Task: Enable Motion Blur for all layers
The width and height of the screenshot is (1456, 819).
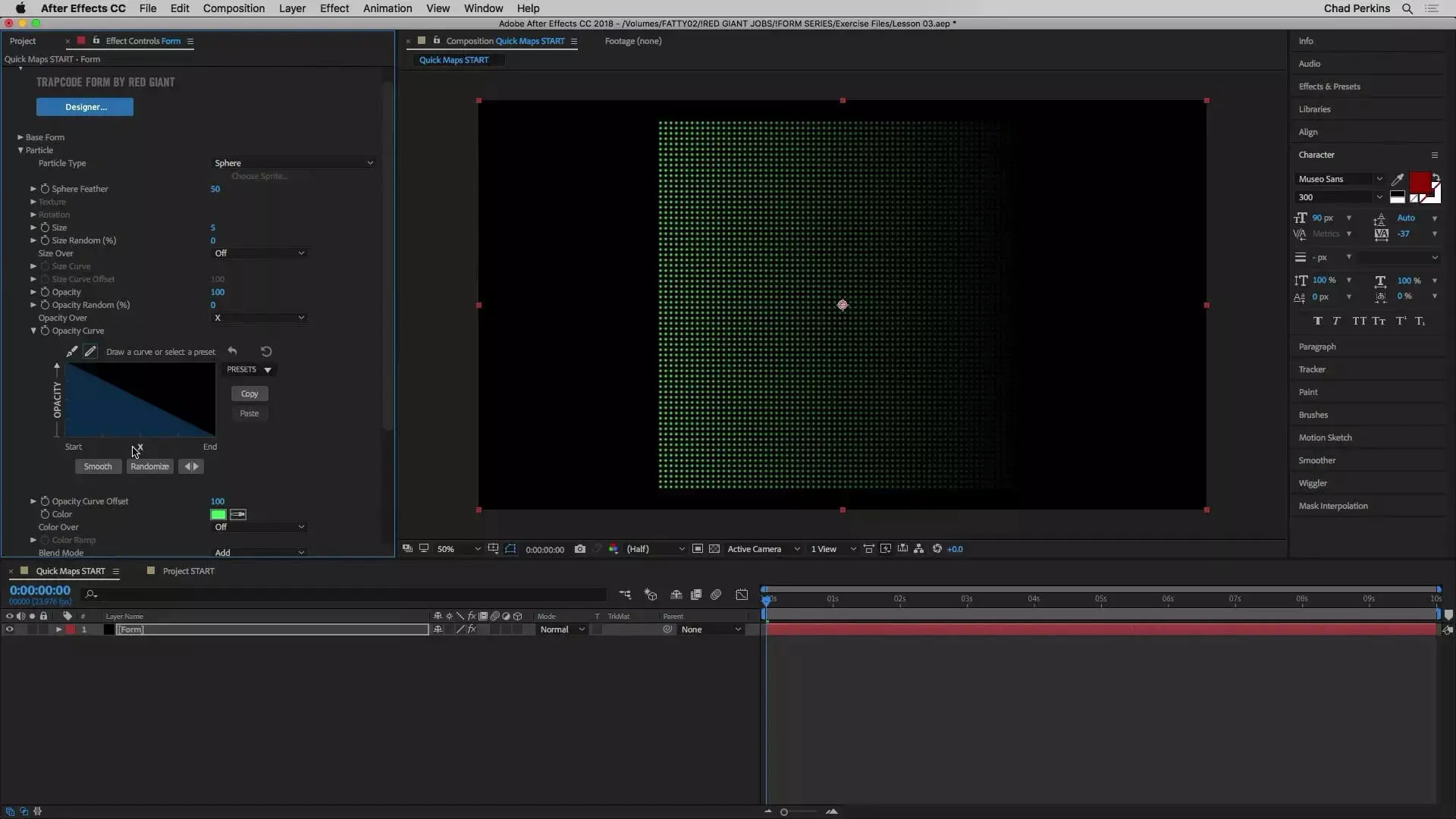Action: [x=716, y=595]
